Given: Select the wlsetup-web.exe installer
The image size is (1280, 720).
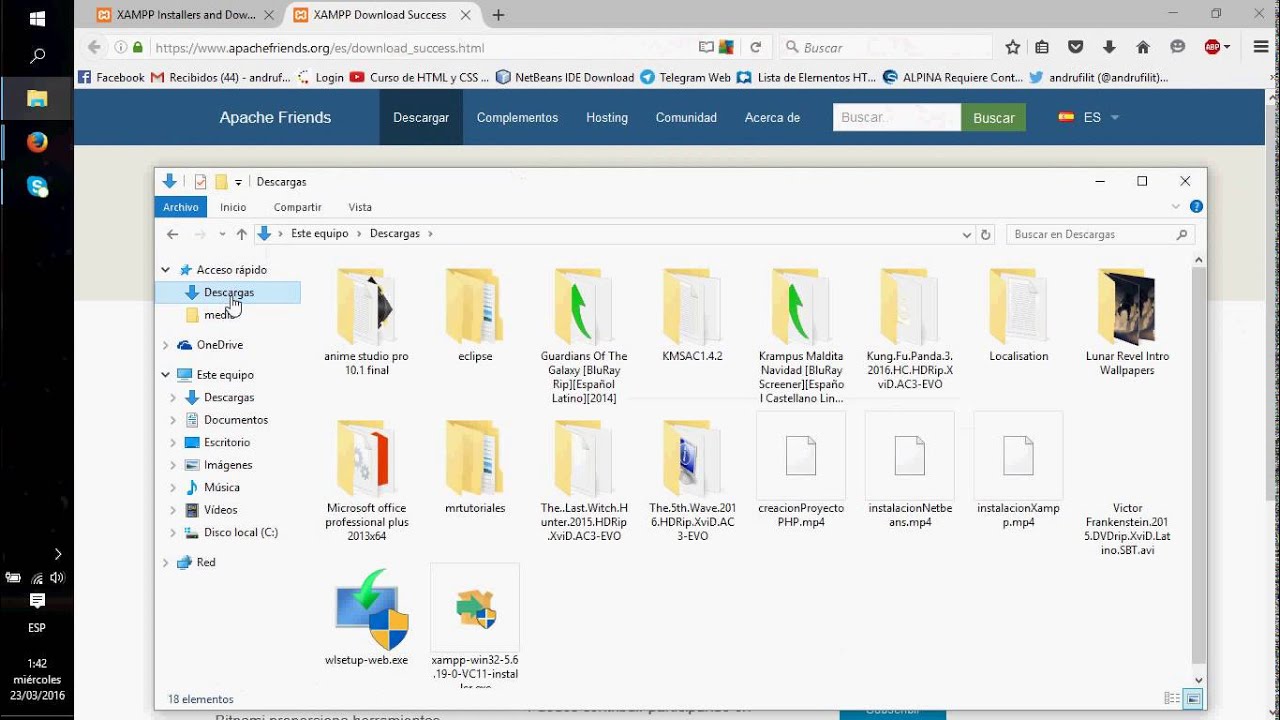Looking at the screenshot, I should click(x=366, y=617).
